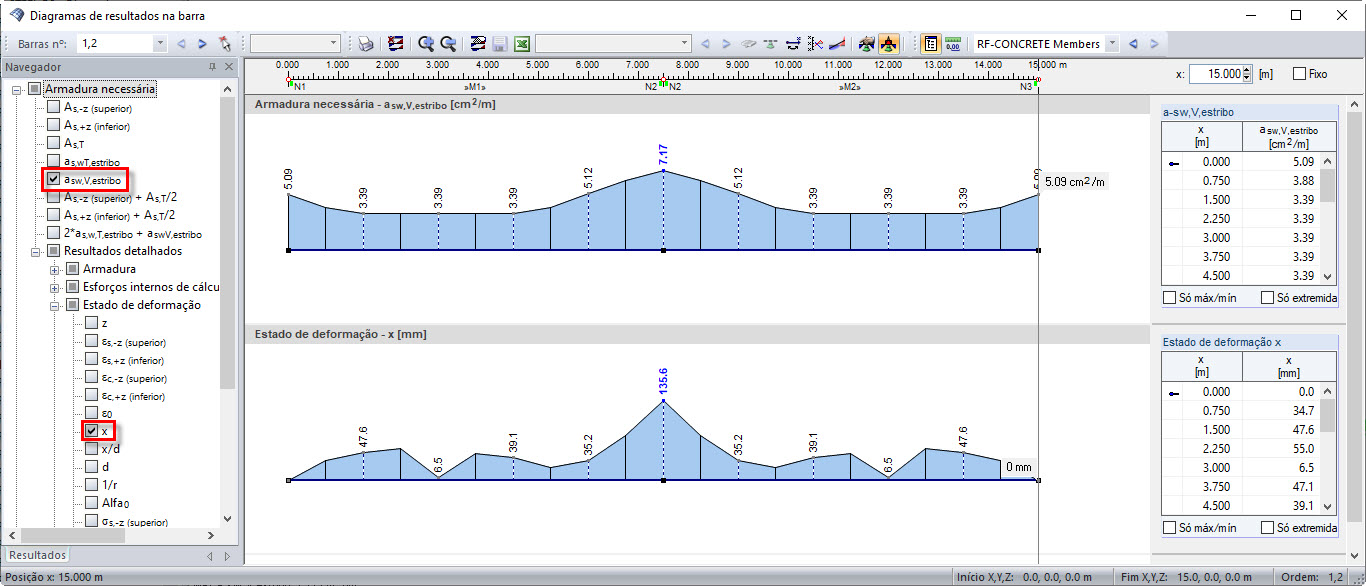This screenshot has width=1366, height=586.
Task: Open the empty dropdown beside pick icon
Action: [x=334, y=44]
